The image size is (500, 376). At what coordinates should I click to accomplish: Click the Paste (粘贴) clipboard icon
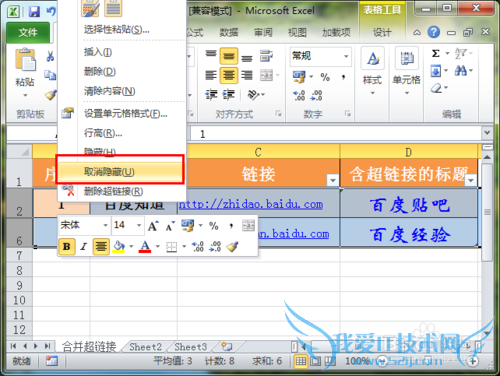[25, 59]
